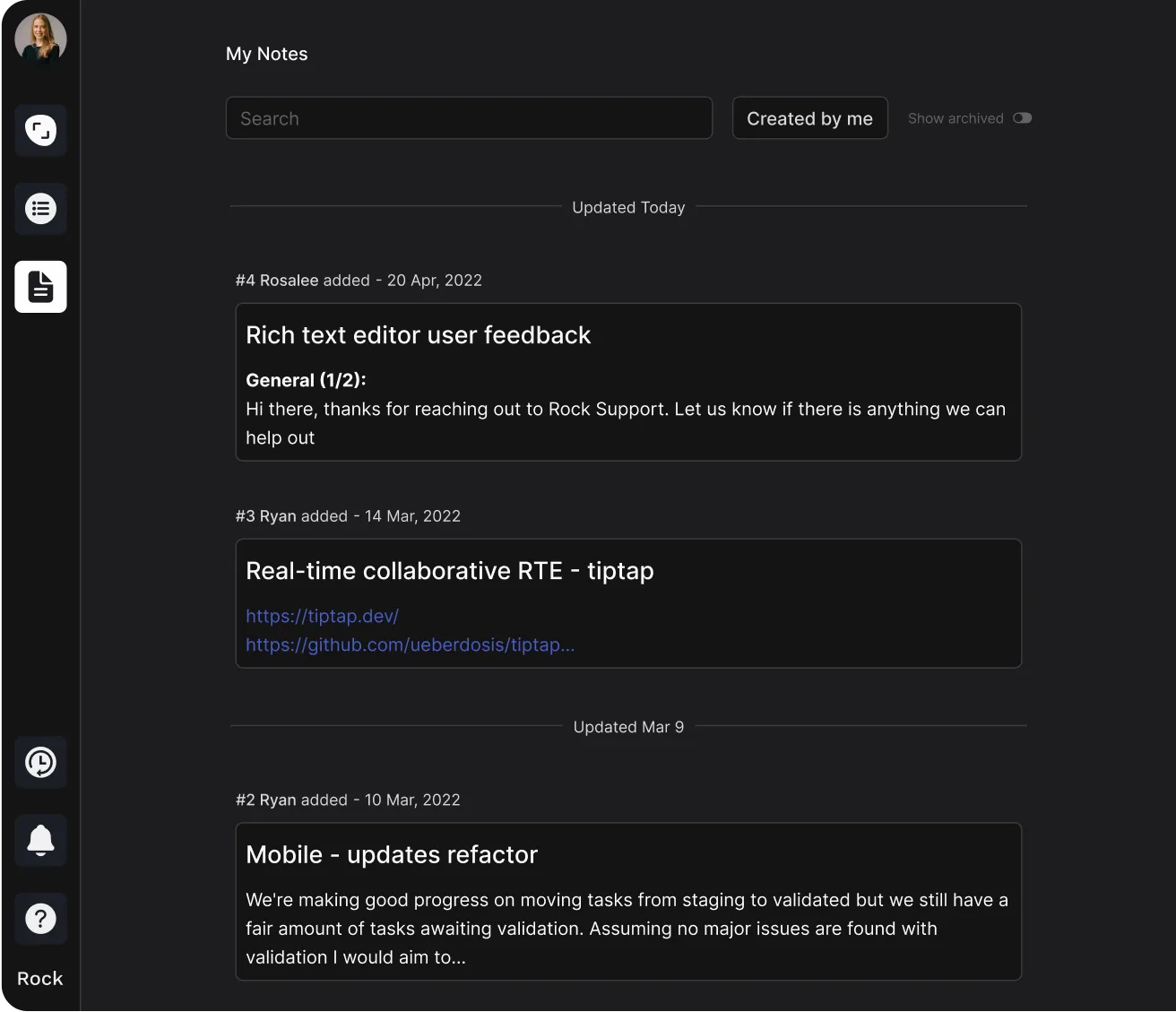Open Mobile - updates refactor note

tap(392, 854)
